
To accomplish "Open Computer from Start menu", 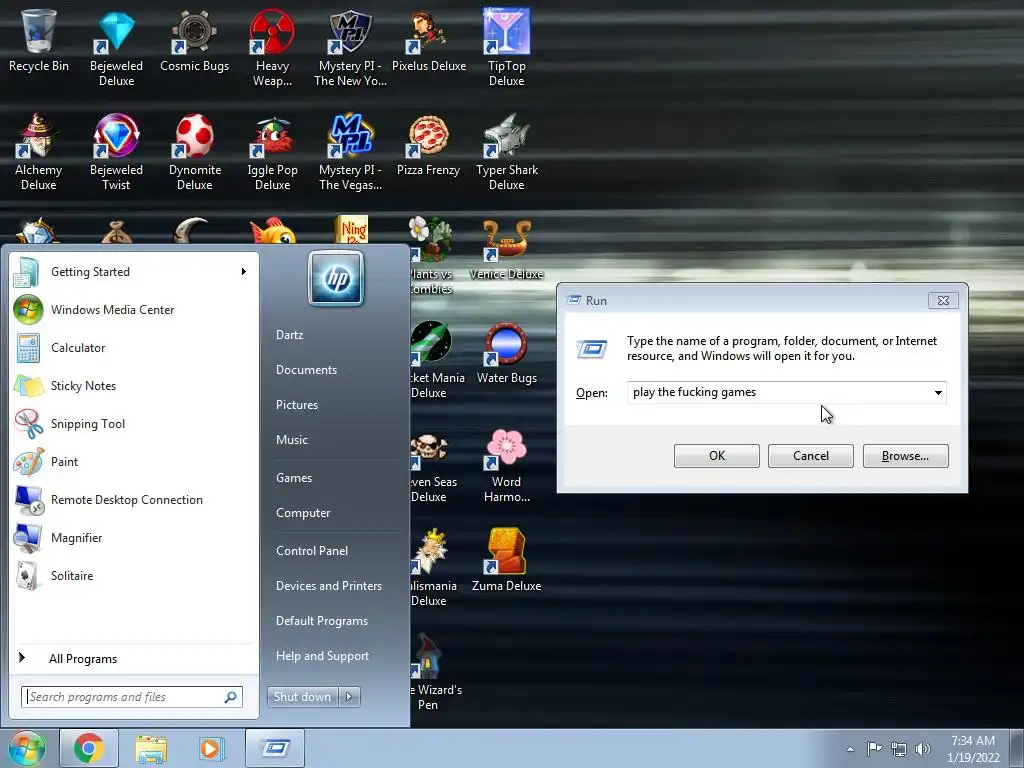I will (303, 513).
